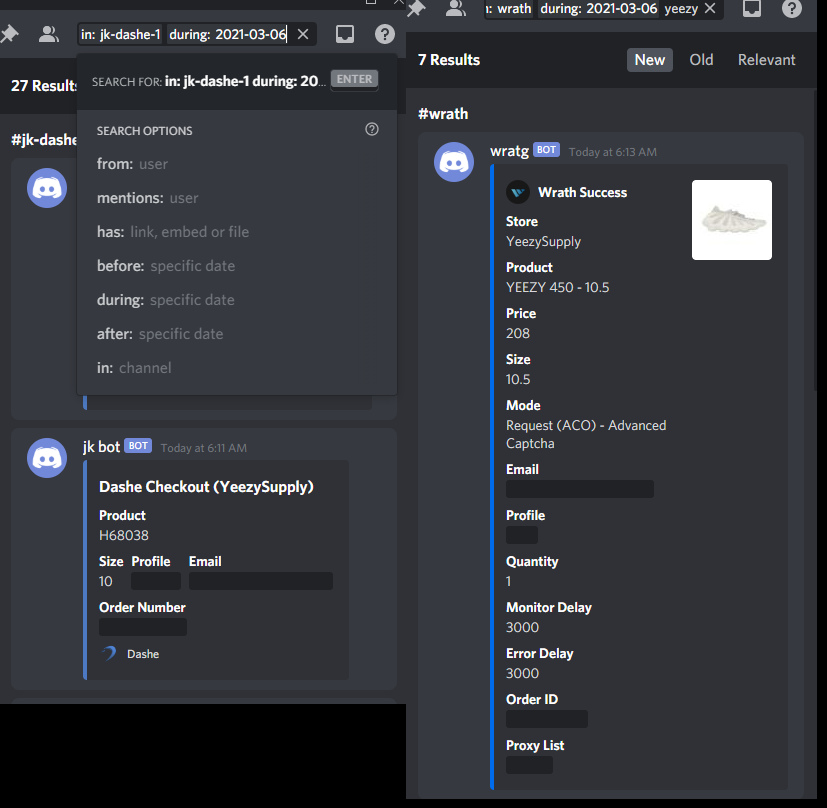Open inbox icon in left Discord window
The height and width of the screenshot is (808, 827).
pyautogui.click(x=345, y=34)
